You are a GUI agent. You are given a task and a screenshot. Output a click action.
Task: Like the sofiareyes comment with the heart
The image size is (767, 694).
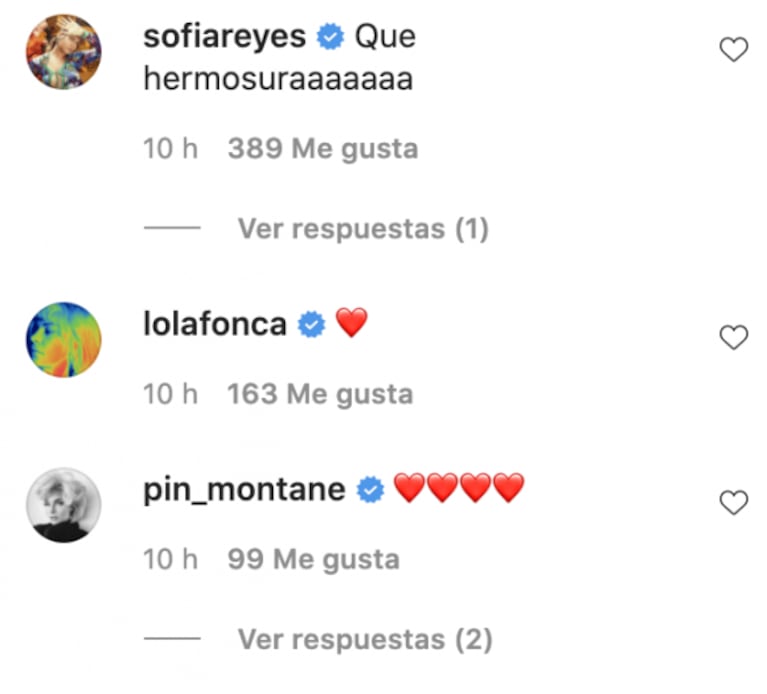click(x=734, y=49)
